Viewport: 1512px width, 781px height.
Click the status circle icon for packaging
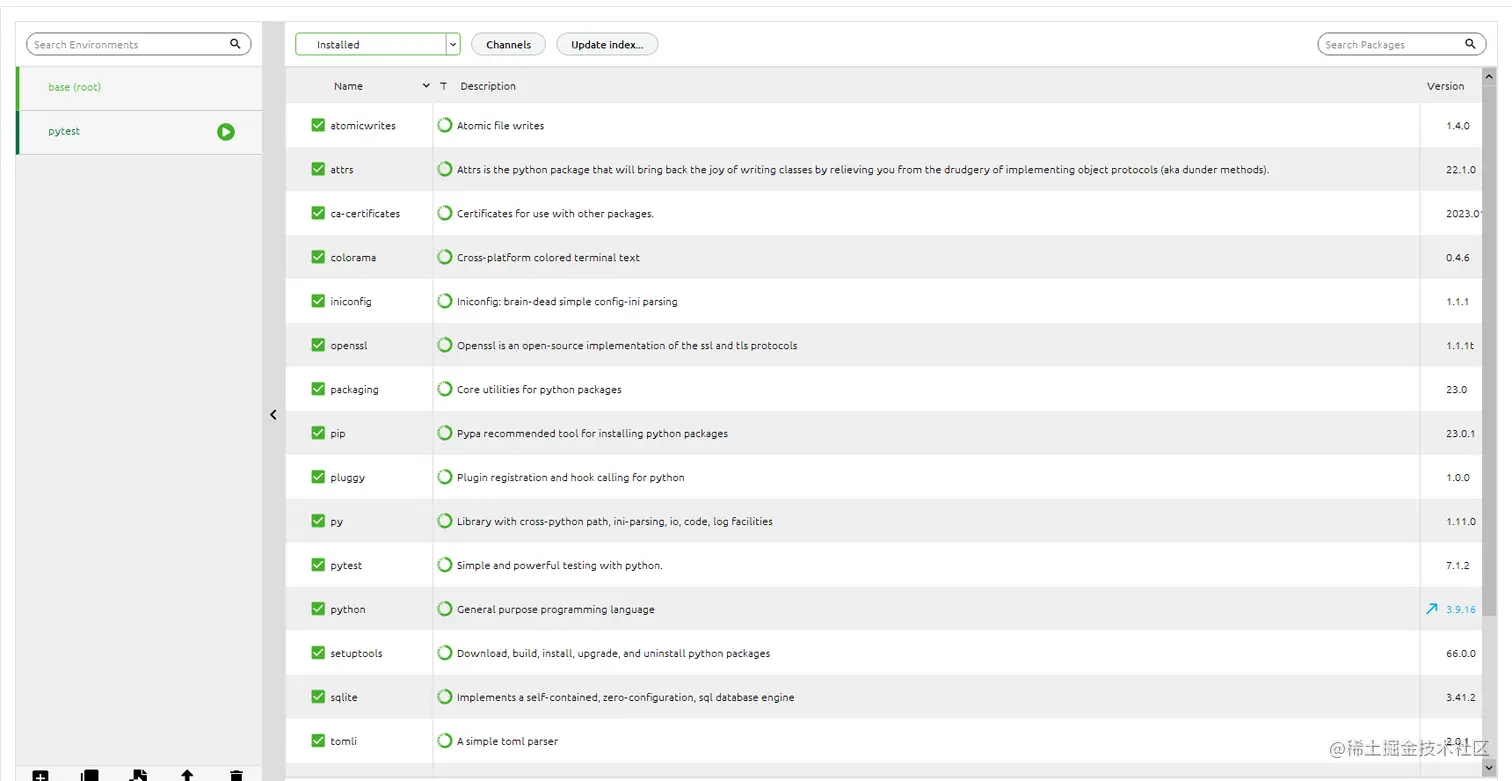445,389
